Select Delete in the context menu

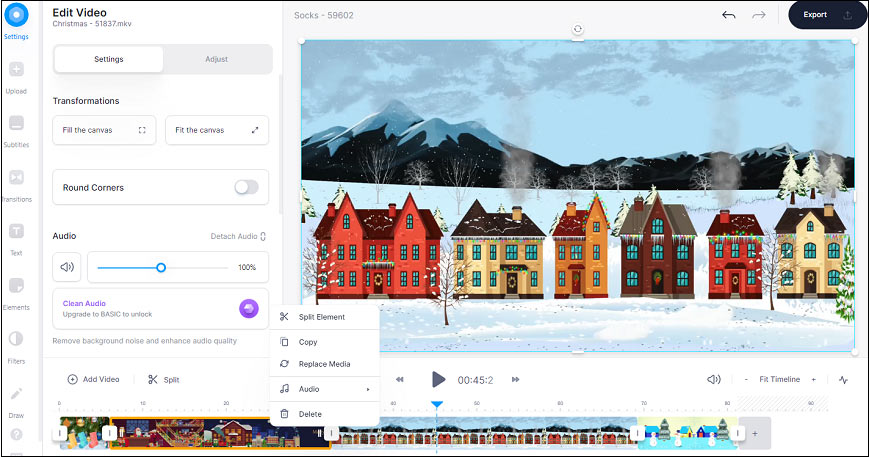coord(310,414)
